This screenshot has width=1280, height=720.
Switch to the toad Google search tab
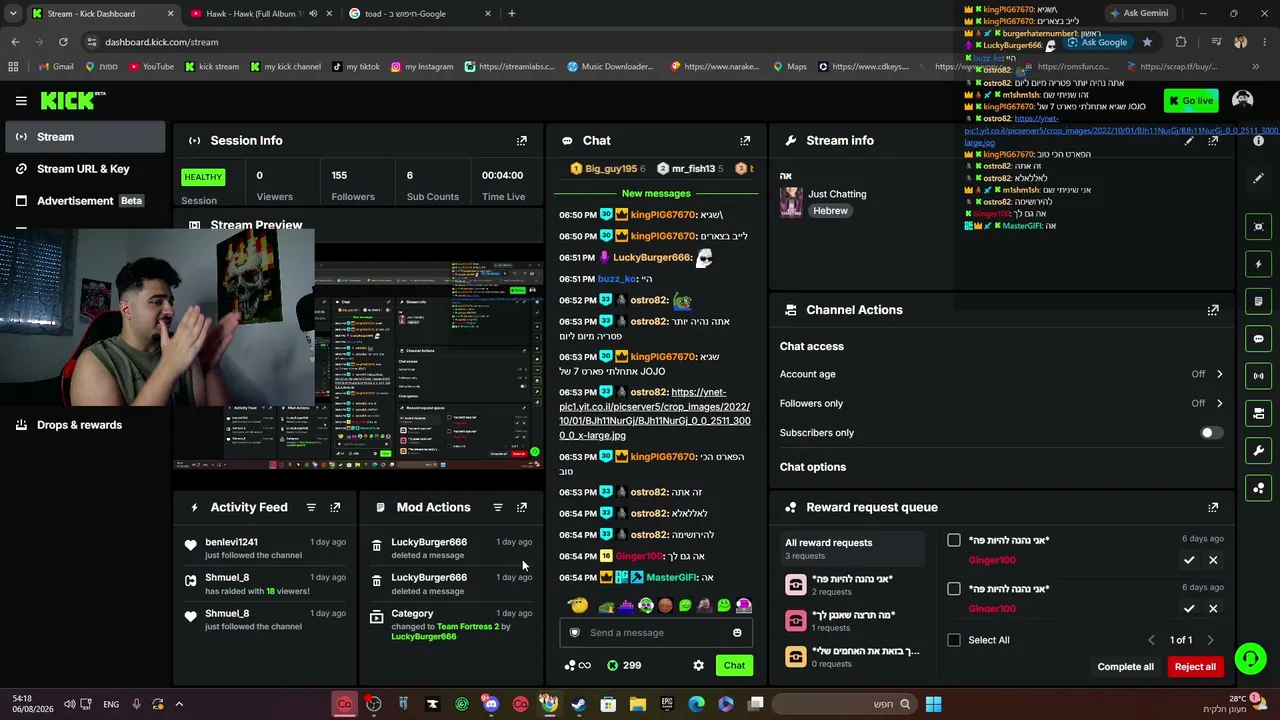(419, 14)
